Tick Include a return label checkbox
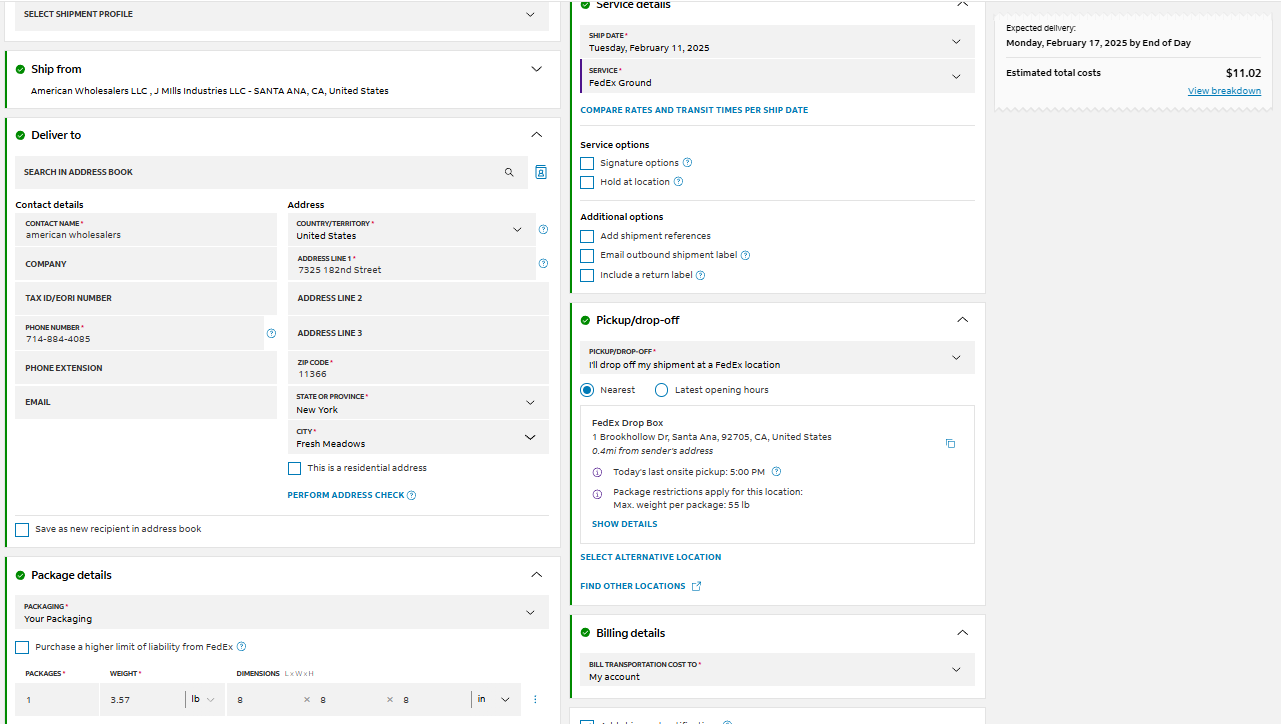The image size is (1281, 724). 587,275
